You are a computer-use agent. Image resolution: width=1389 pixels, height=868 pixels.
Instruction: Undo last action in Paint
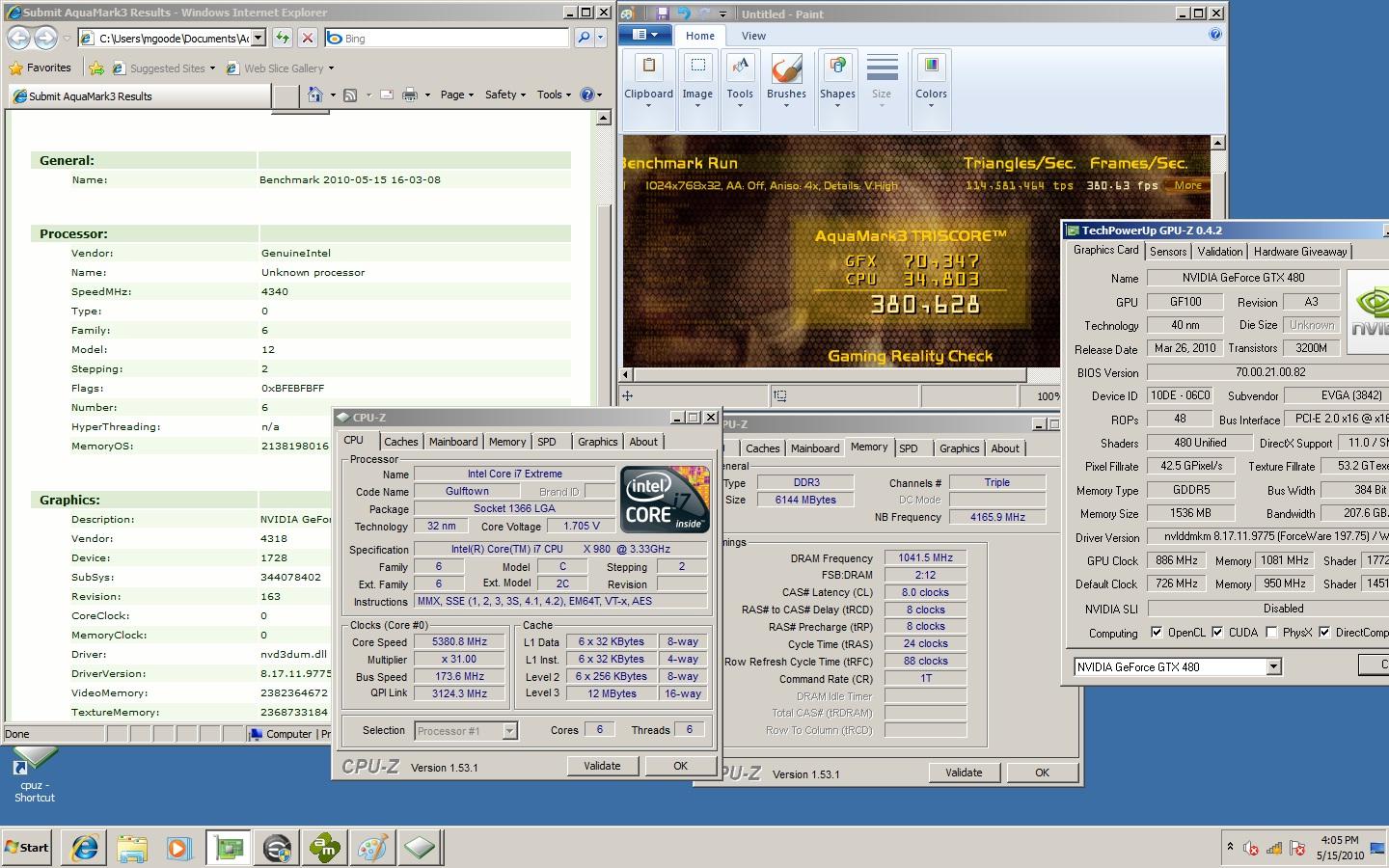[684, 14]
